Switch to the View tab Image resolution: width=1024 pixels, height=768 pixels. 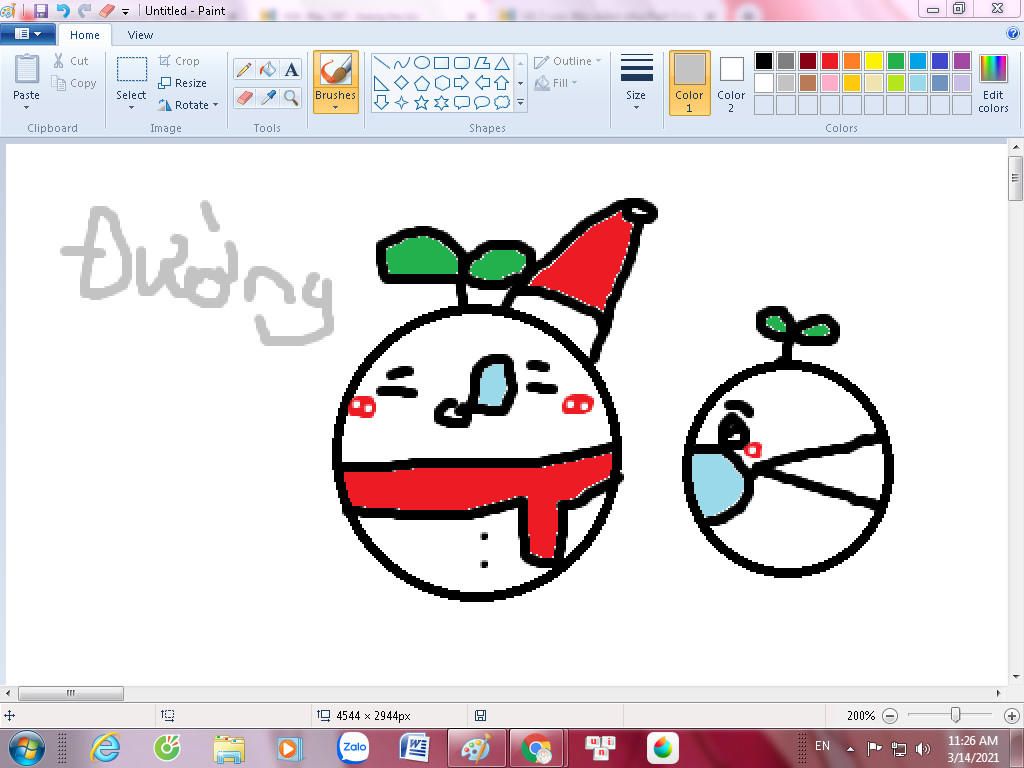click(140, 35)
